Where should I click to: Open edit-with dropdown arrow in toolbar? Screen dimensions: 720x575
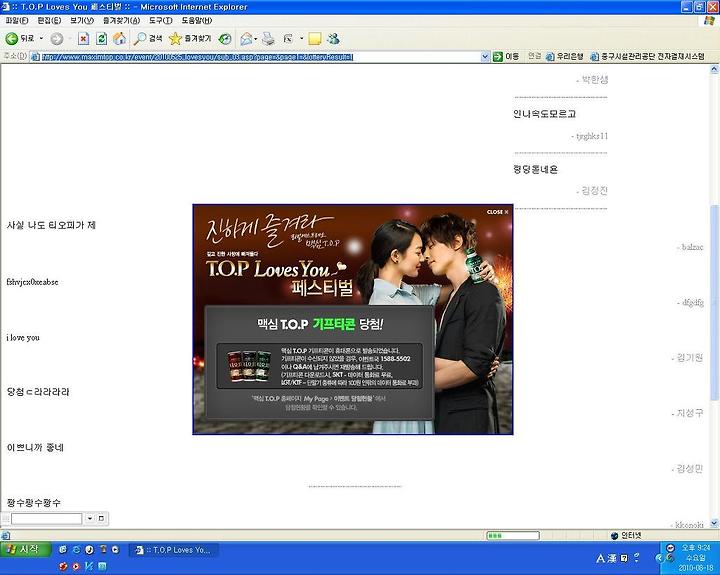point(302,39)
